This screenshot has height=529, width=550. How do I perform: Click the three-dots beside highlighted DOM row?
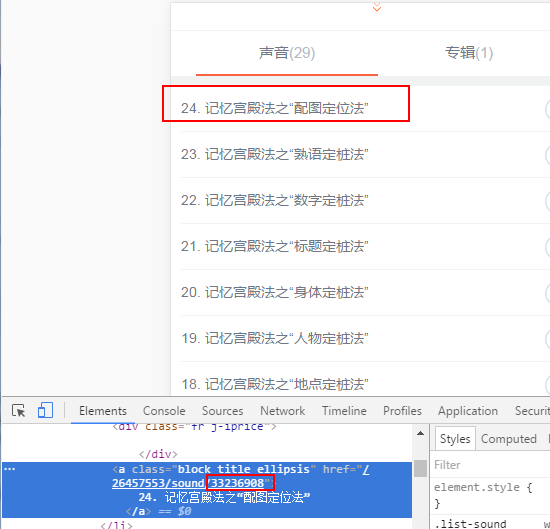click(9, 469)
